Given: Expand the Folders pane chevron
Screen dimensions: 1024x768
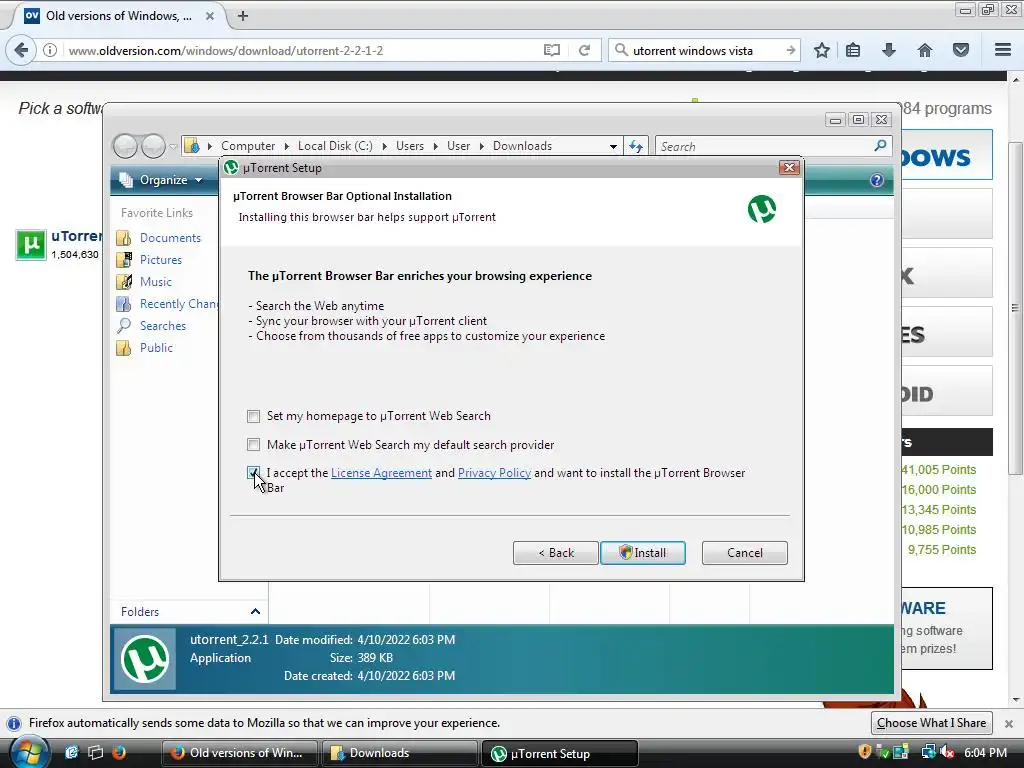Looking at the screenshot, I should (x=255, y=611).
